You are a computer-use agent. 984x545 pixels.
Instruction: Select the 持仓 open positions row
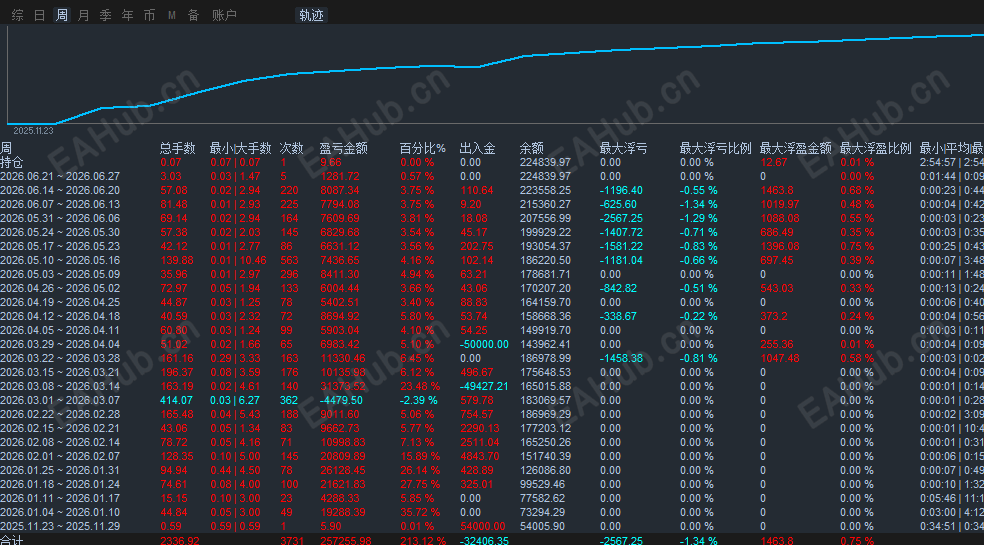[492, 163]
